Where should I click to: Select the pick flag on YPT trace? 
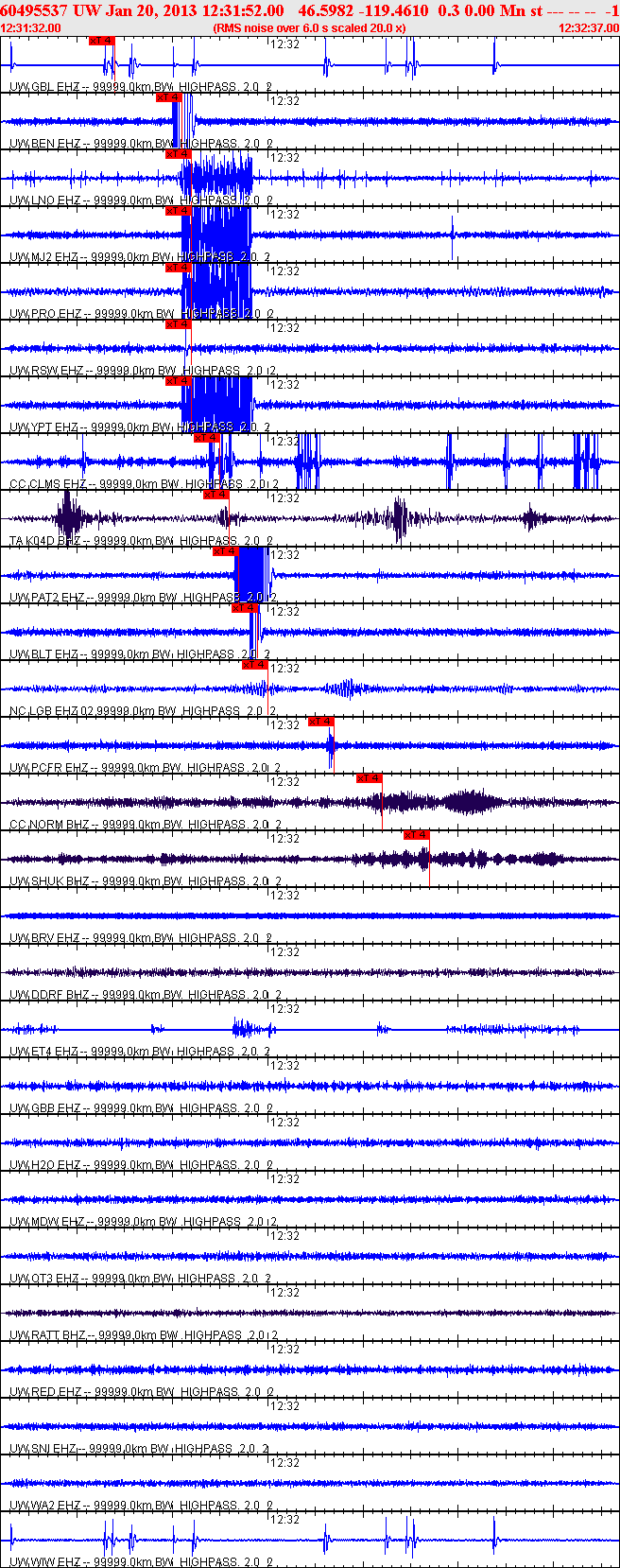[178, 381]
